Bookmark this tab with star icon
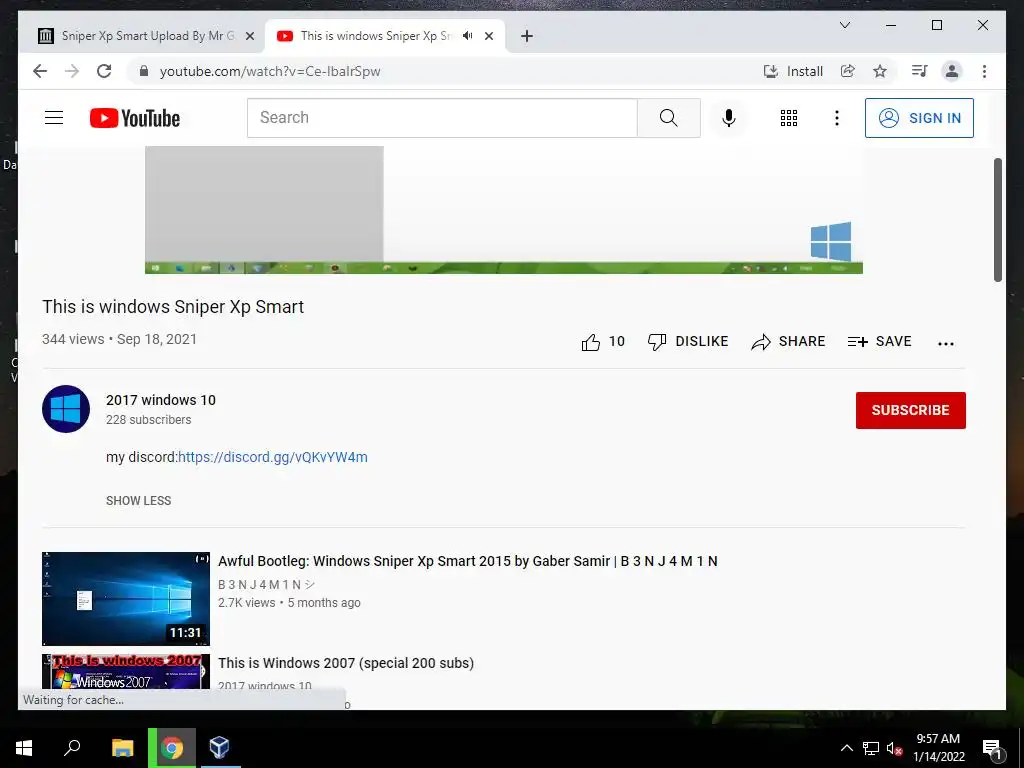This screenshot has height=768, width=1024. [880, 71]
